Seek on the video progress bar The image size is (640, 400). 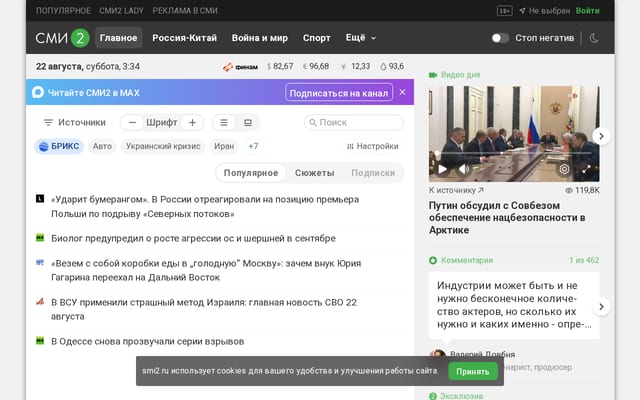(x=514, y=153)
